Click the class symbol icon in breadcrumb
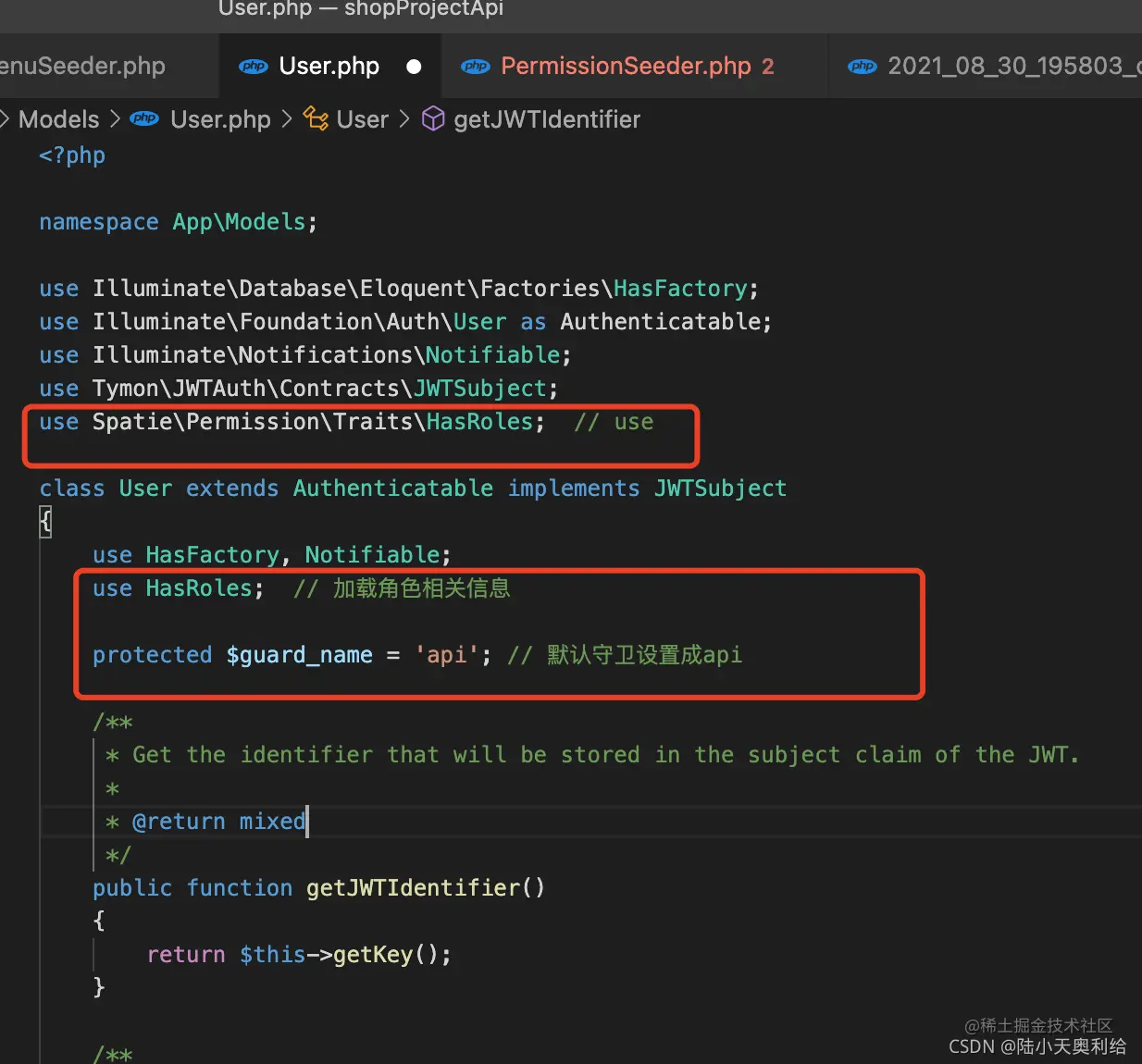Image resolution: width=1142 pixels, height=1064 pixels. [x=316, y=118]
